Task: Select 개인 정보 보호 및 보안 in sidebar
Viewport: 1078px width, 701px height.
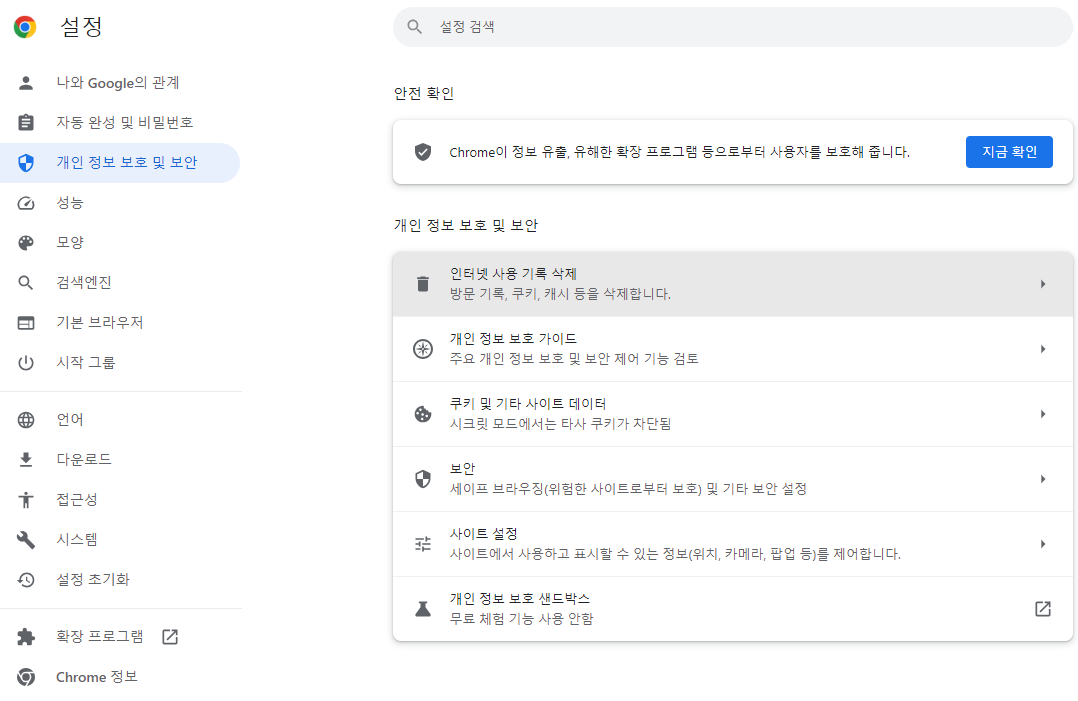Action: click(120, 163)
